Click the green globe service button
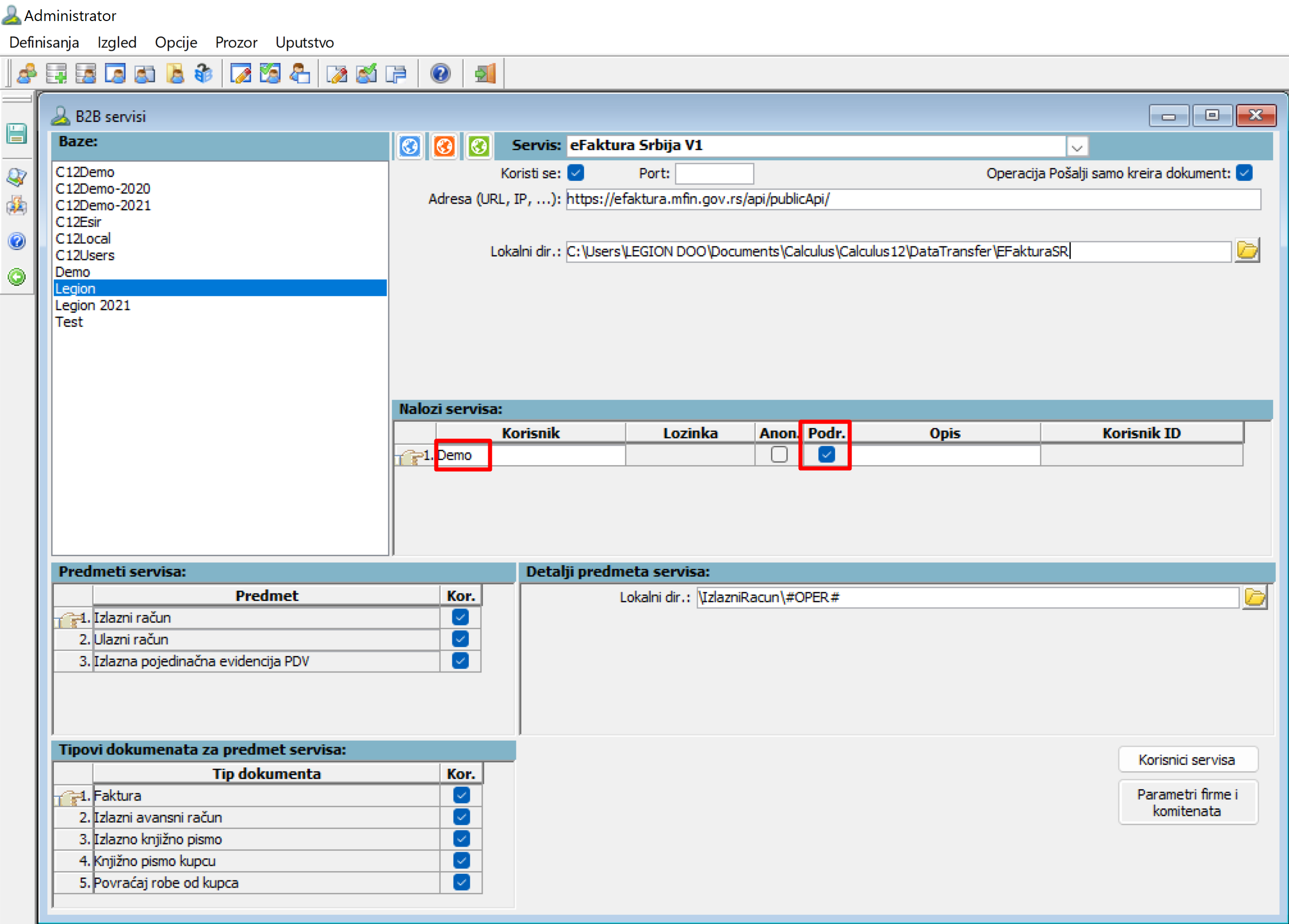This screenshot has height=924, width=1289. click(x=479, y=146)
